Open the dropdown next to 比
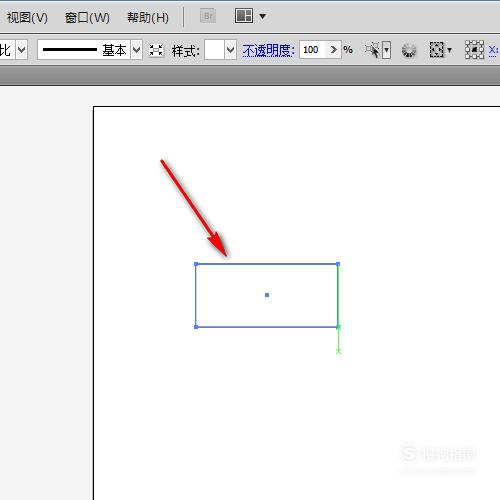Screen dimensions: 500x500 (22, 50)
